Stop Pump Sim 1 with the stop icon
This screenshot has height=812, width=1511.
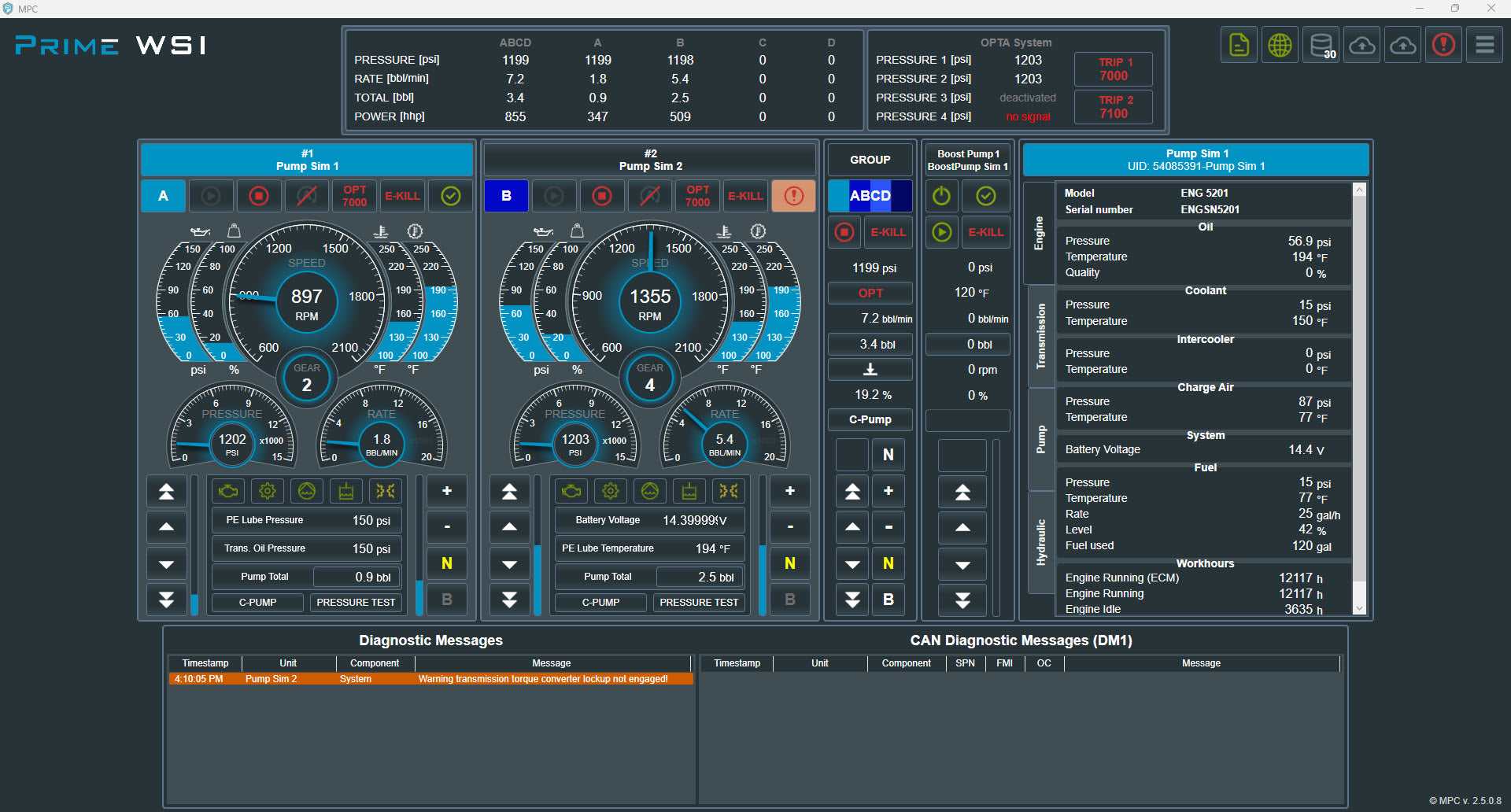(259, 196)
